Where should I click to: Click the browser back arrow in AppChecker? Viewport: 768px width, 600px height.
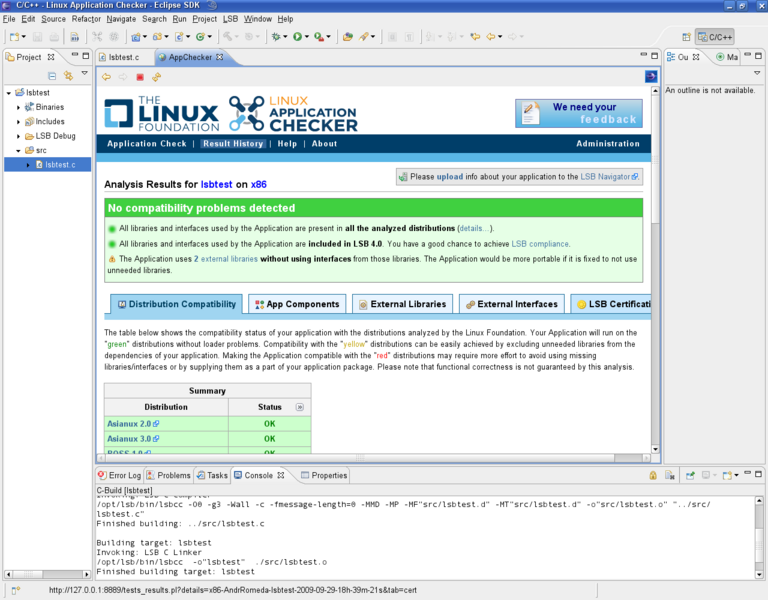106,77
